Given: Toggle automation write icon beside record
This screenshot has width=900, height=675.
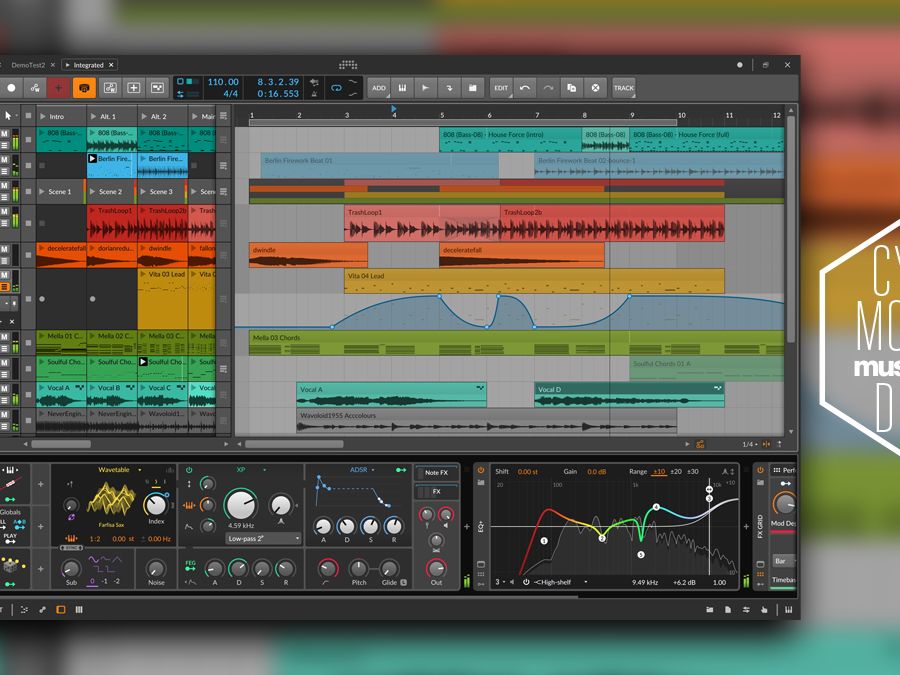Looking at the screenshot, I should (35, 88).
